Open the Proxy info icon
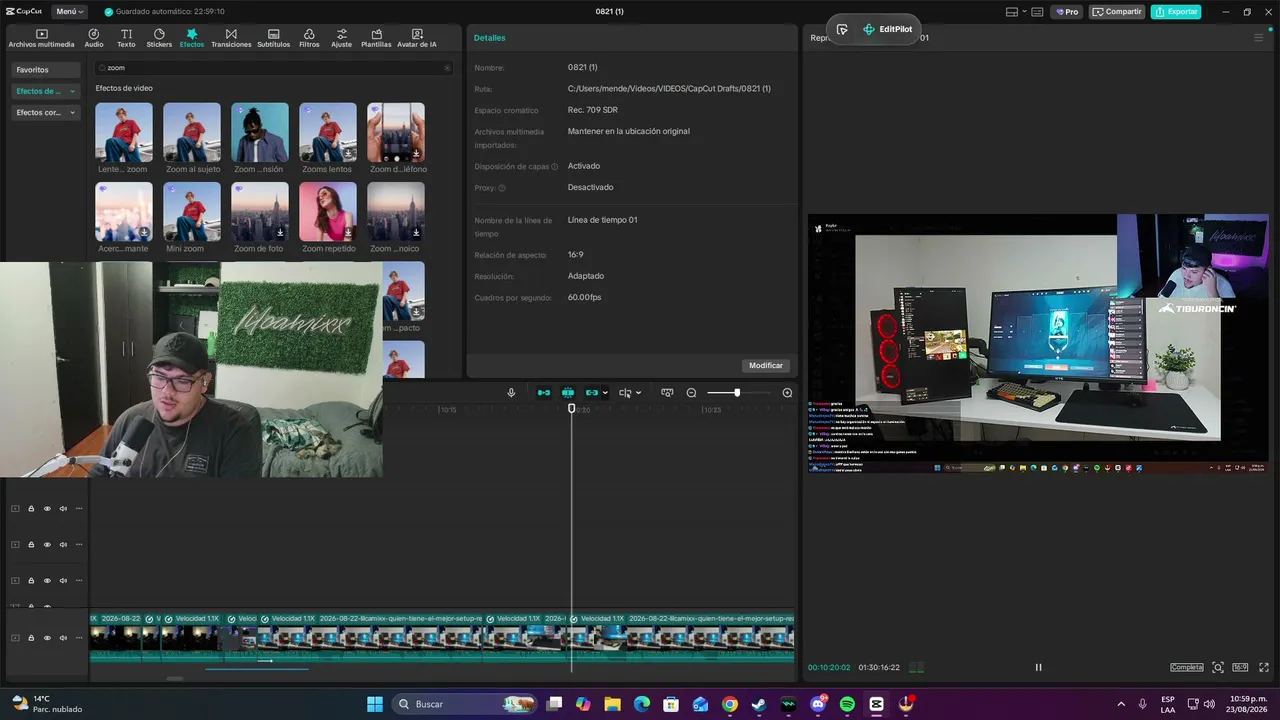 (x=502, y=188)
